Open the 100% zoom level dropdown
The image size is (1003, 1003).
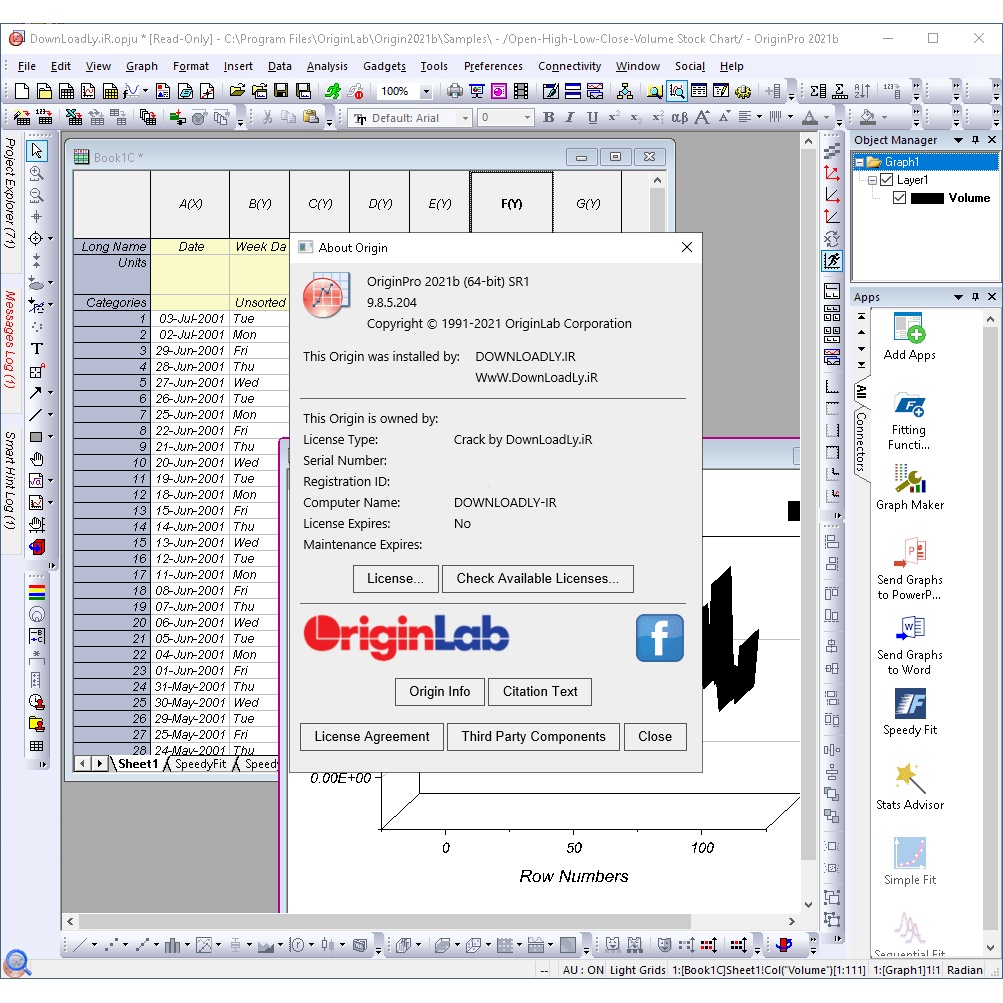pyautogui.click(x=425, y=90)
